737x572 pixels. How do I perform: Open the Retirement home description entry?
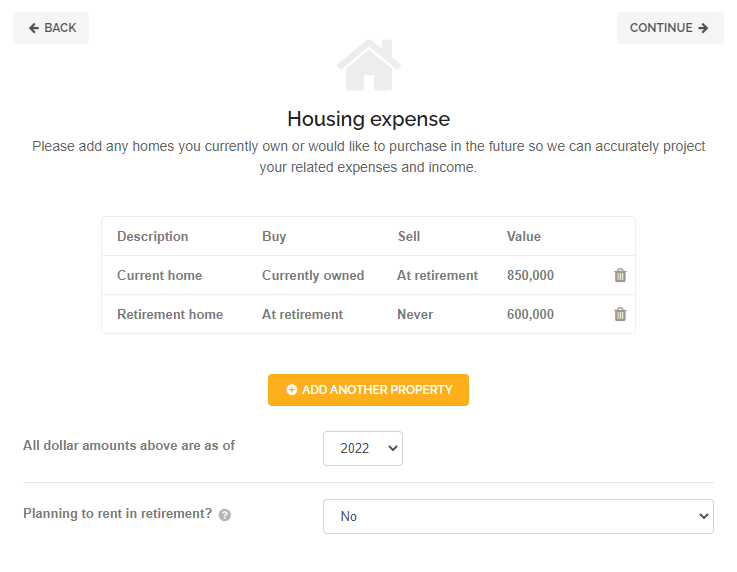[170, 314]
